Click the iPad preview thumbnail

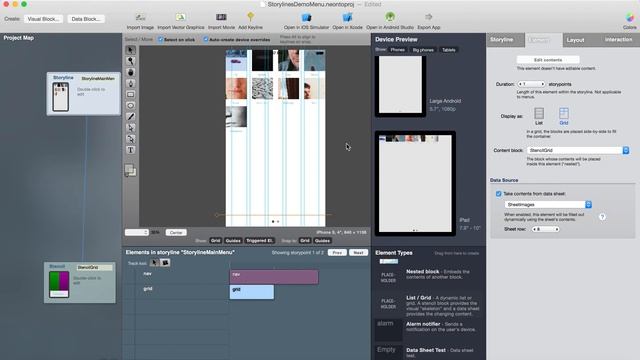click(x=415, y=183)
